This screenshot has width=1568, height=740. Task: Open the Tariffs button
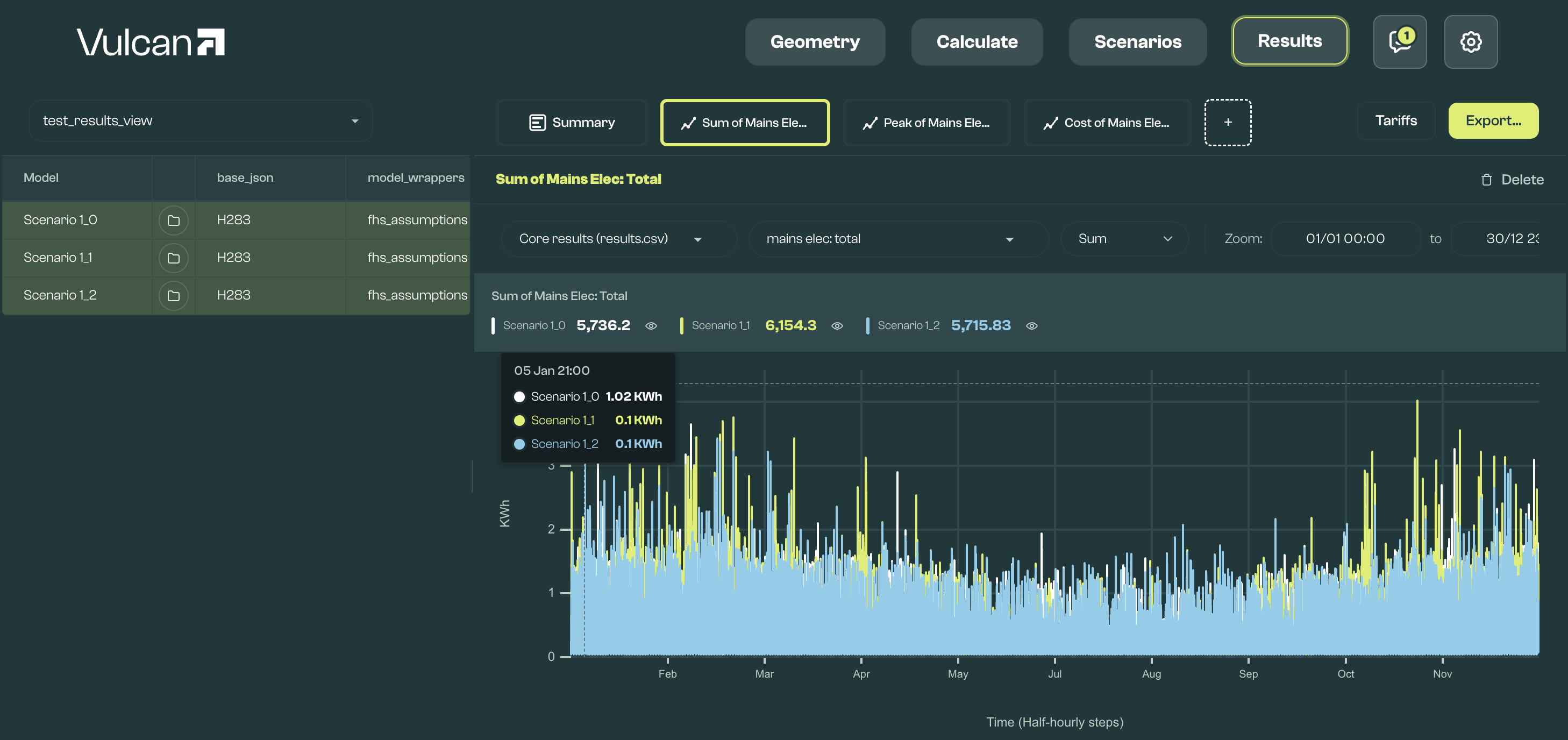[x=1396, y=120]
